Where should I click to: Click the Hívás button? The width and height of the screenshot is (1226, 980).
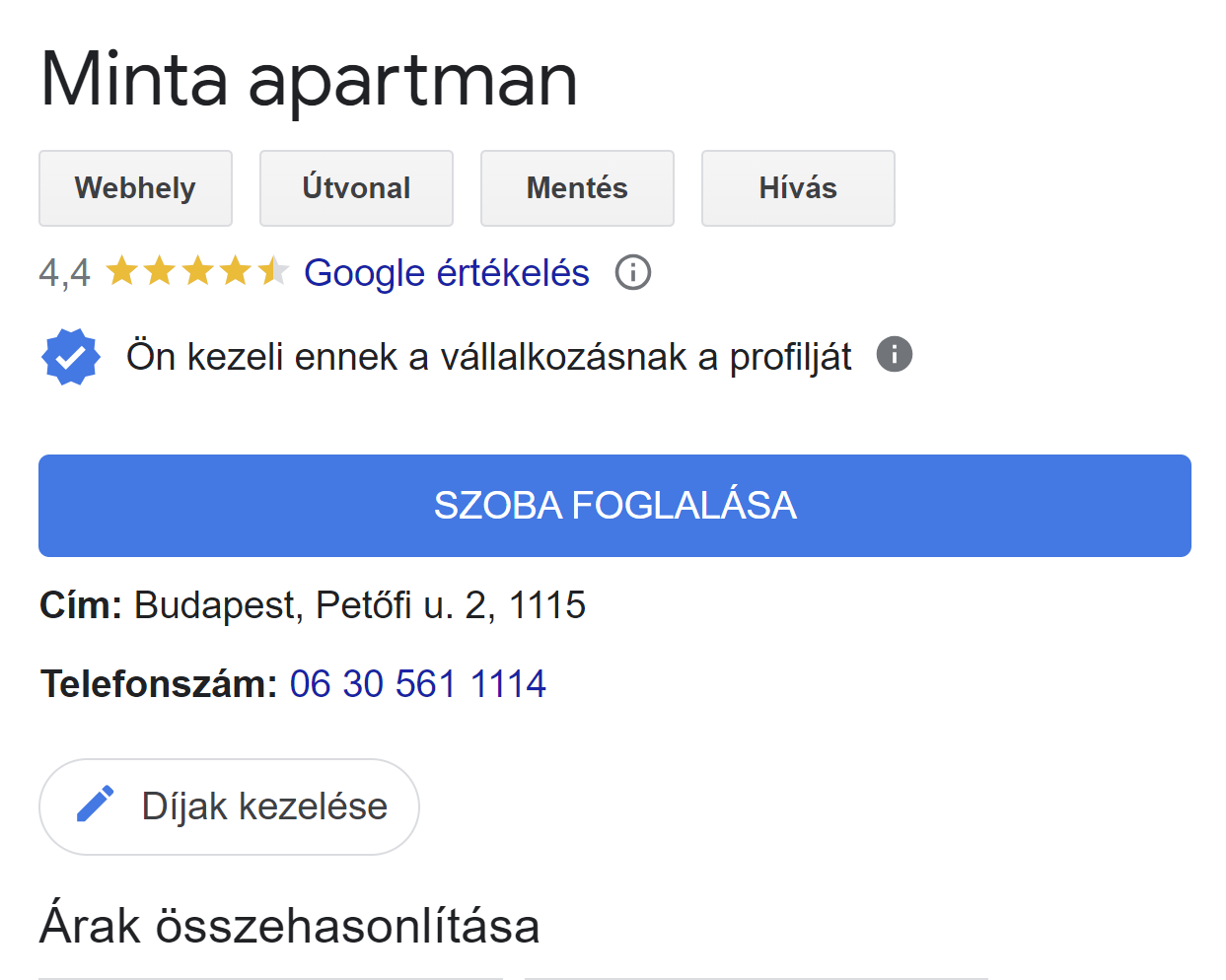[x=797, y=188]
